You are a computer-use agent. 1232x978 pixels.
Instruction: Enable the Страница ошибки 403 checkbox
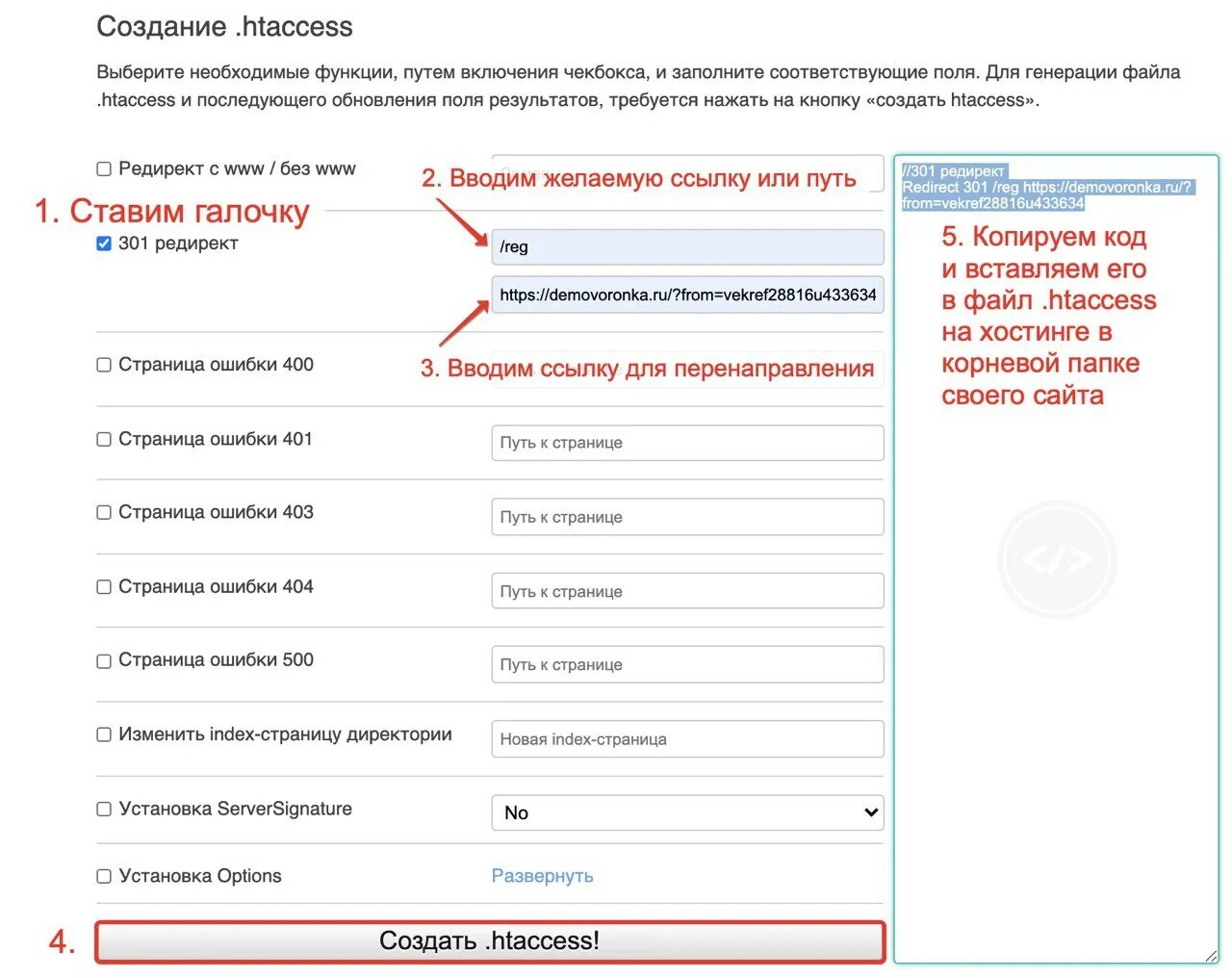click(104, 512)
